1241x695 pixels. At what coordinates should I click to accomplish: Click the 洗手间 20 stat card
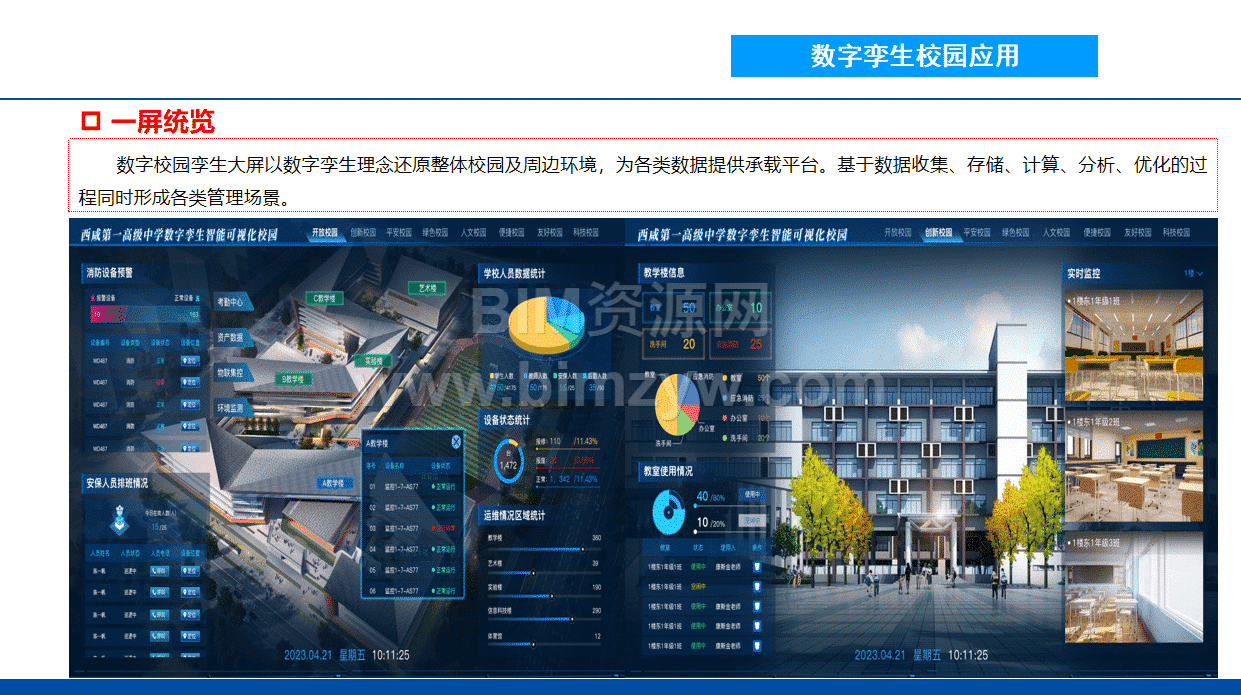click(672, 344)
